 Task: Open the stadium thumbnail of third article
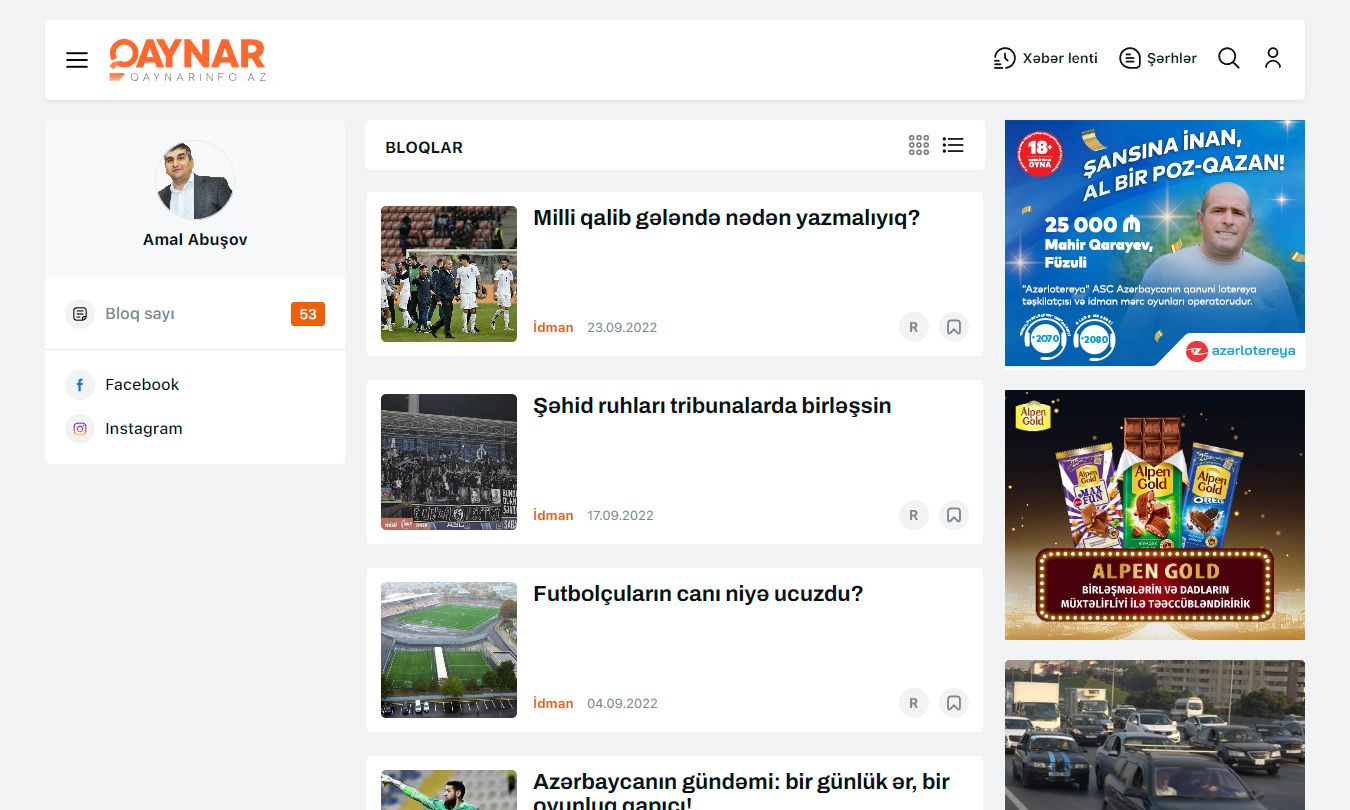449,650
